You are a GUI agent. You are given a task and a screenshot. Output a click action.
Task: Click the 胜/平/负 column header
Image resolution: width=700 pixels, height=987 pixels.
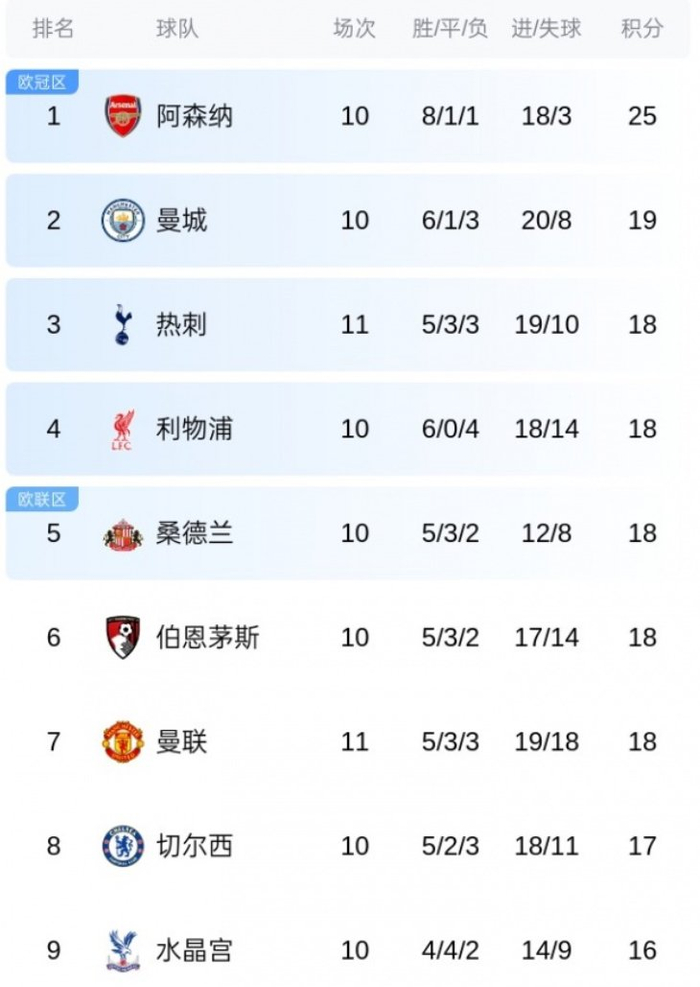pyautogui.click(x=449, y=29)
